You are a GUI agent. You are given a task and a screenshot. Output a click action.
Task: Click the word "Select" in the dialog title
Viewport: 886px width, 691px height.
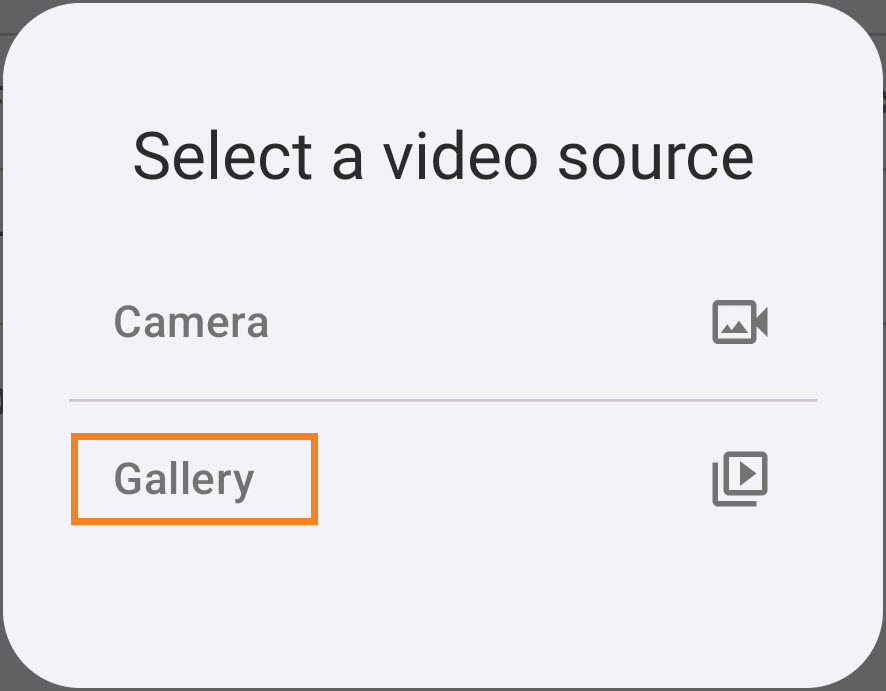[x=223, y=157]
